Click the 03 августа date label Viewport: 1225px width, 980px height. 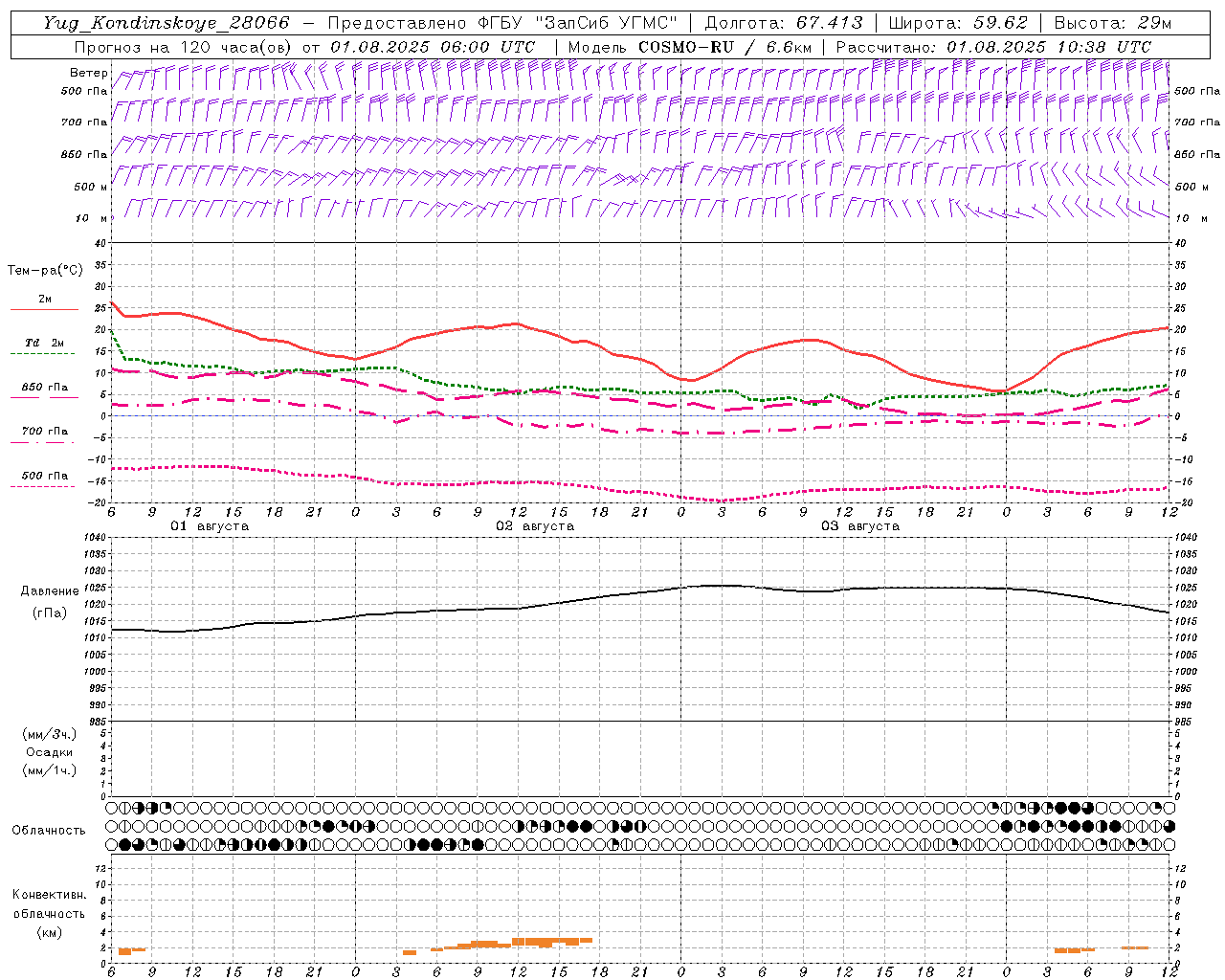860,525
